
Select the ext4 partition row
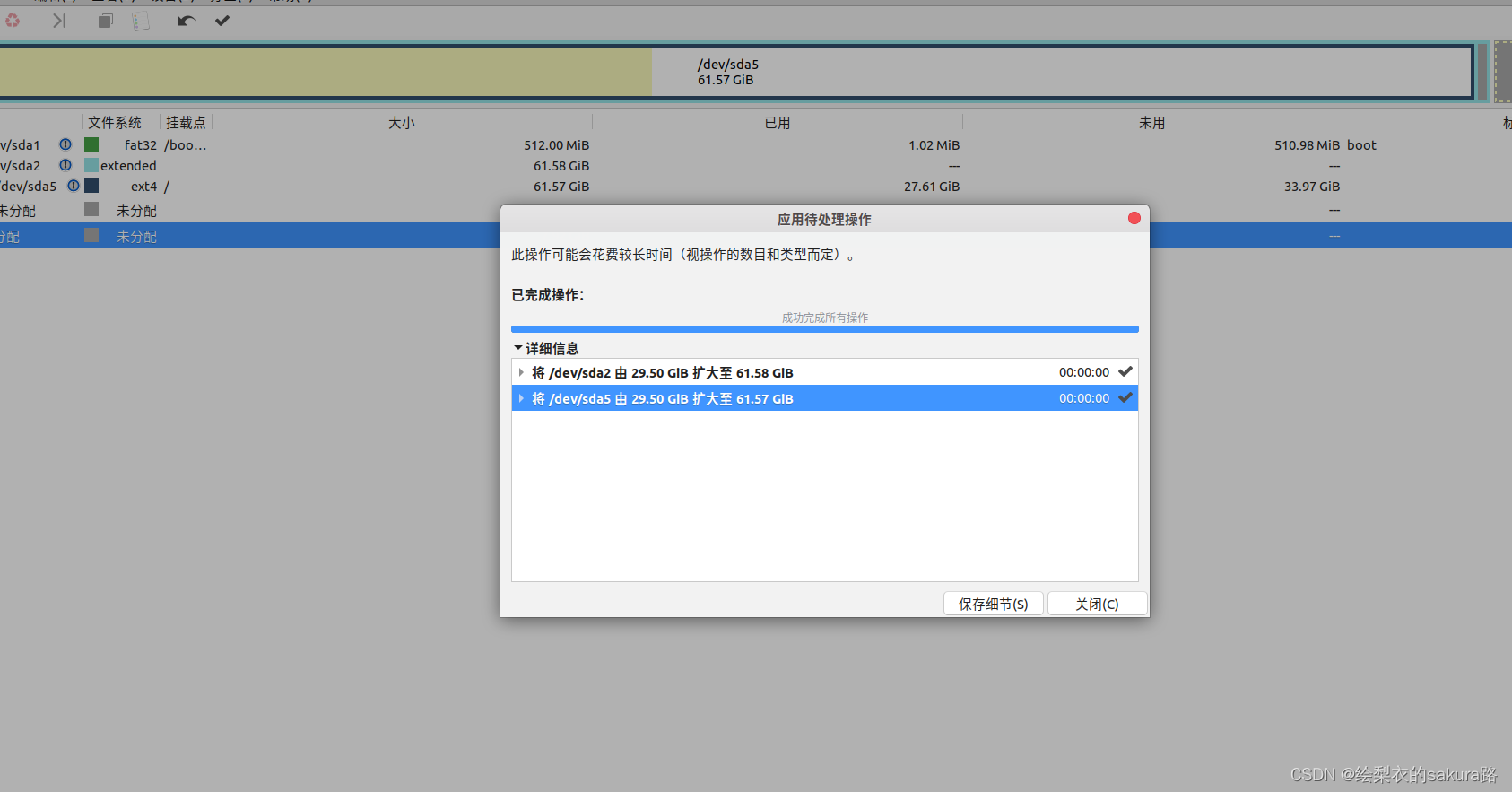[x=756, y=186]
